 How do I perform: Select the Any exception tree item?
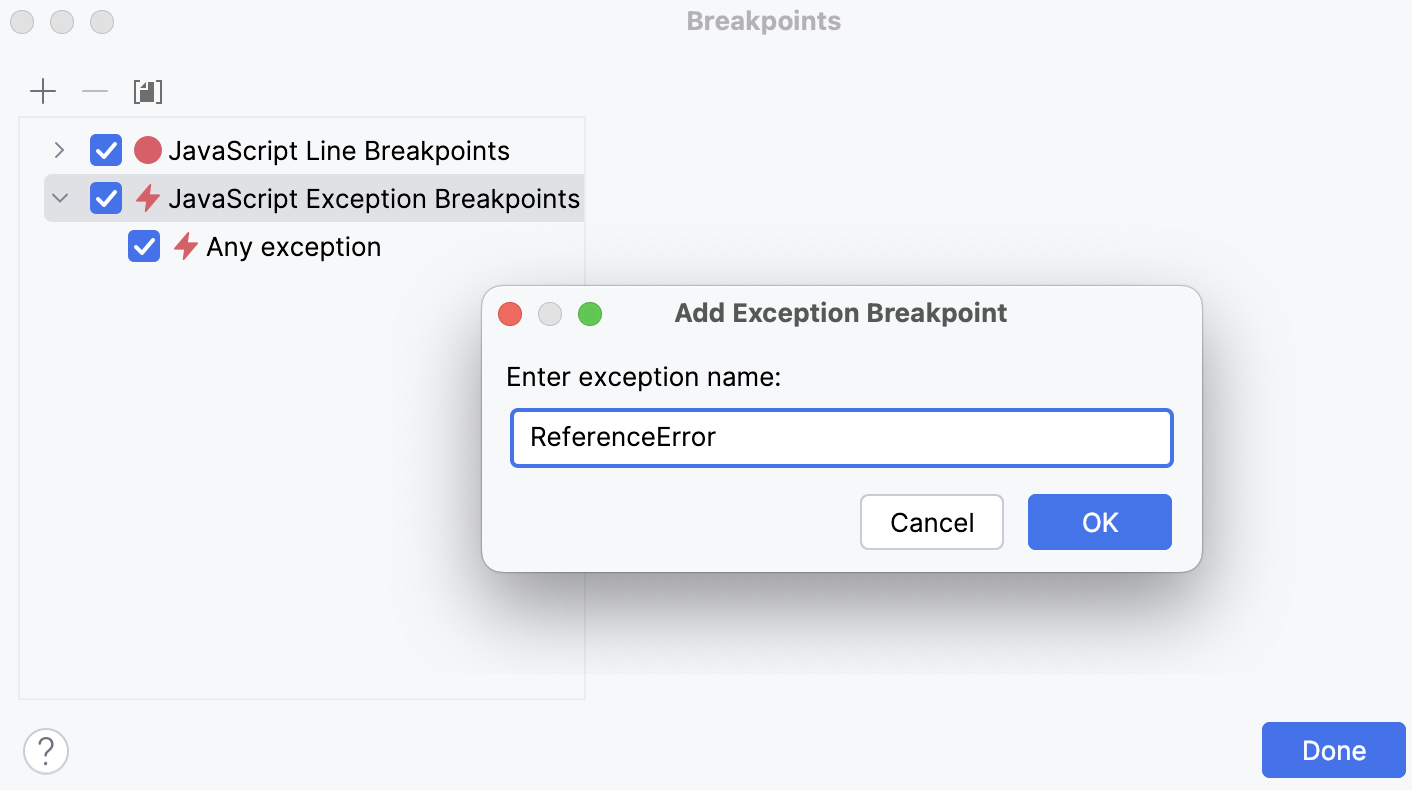click(293, 247)
